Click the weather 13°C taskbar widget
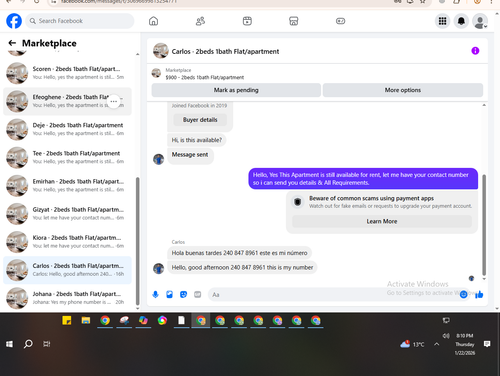Screen dimensions: 500x376 point(412,344)
